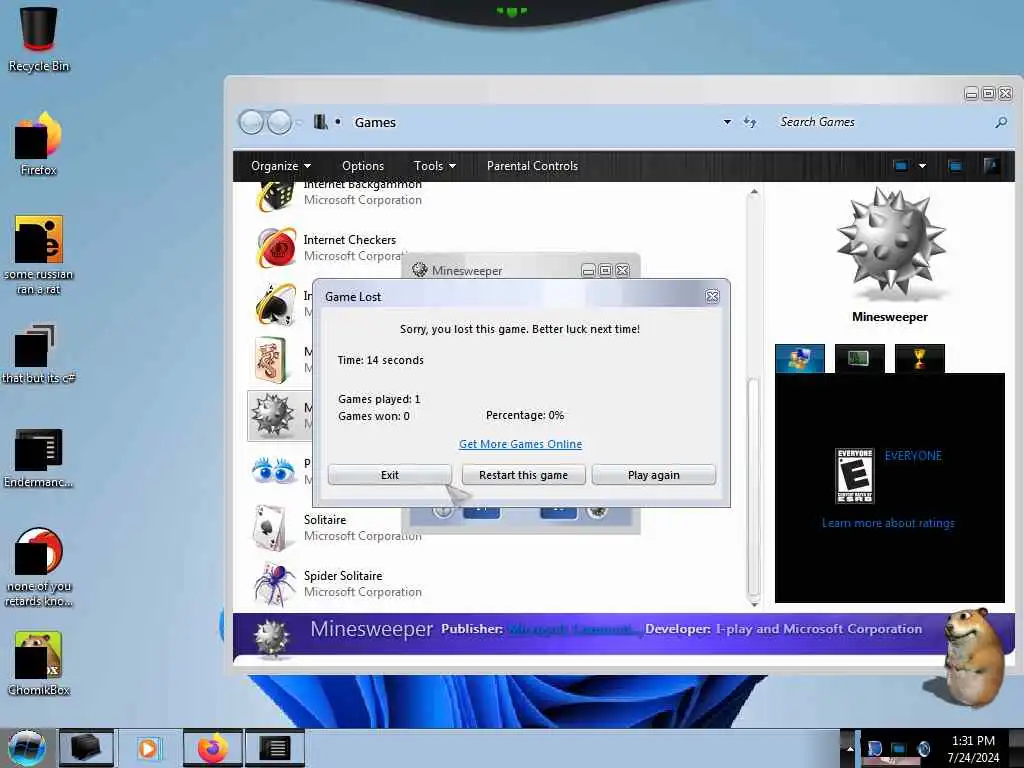This screenshot has height=768, width=1024.
Task: Open the Organize dropdown menu
Action: [x=281, y=166]
